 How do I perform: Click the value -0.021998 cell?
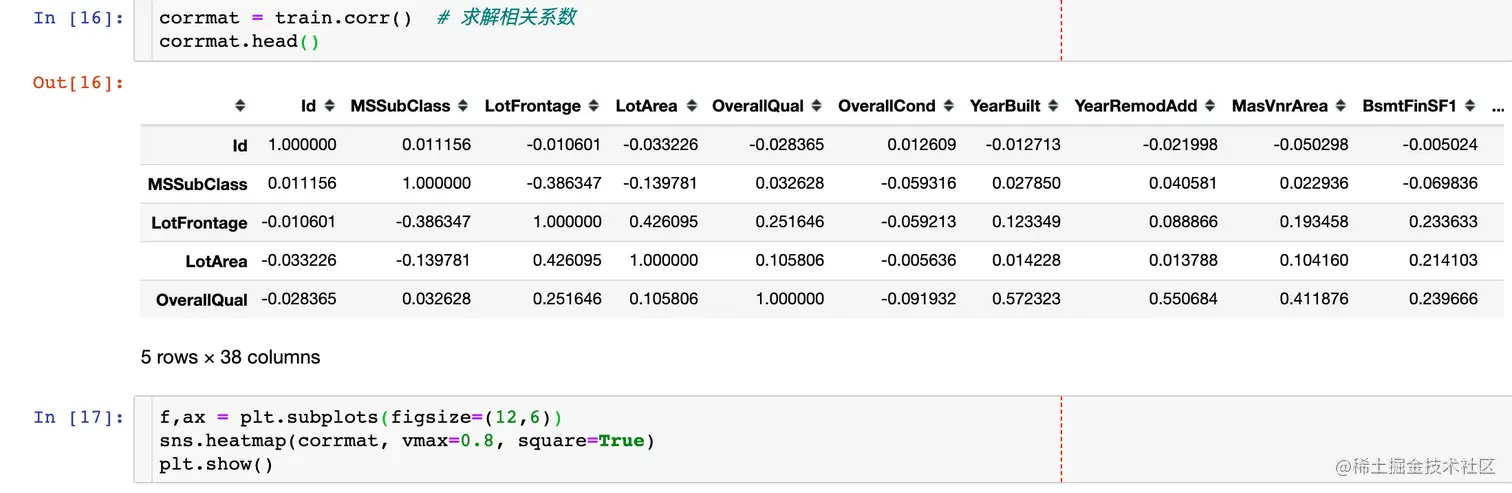[x=1180, y=145]
